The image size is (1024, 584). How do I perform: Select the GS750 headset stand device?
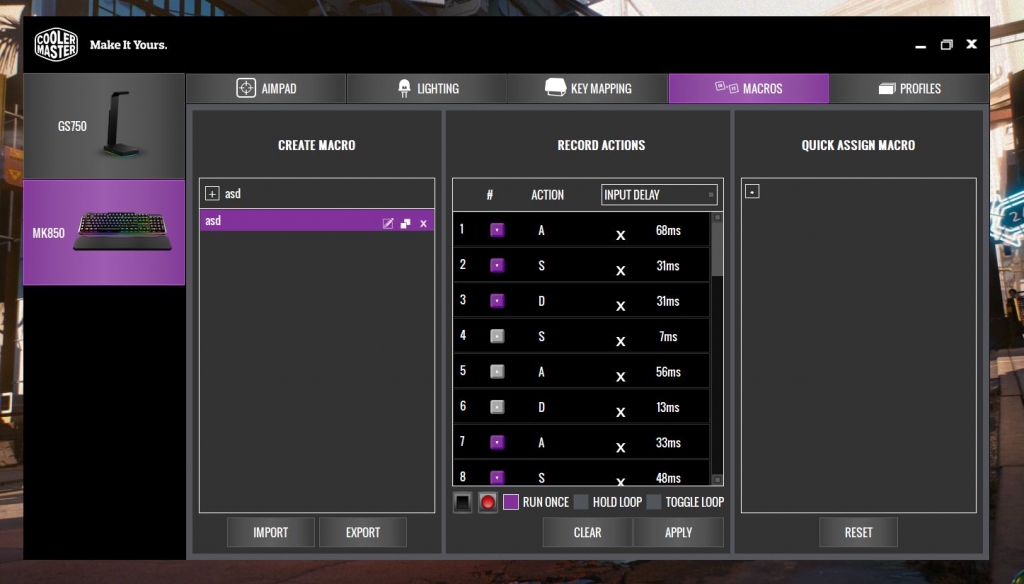pos(104,126)
